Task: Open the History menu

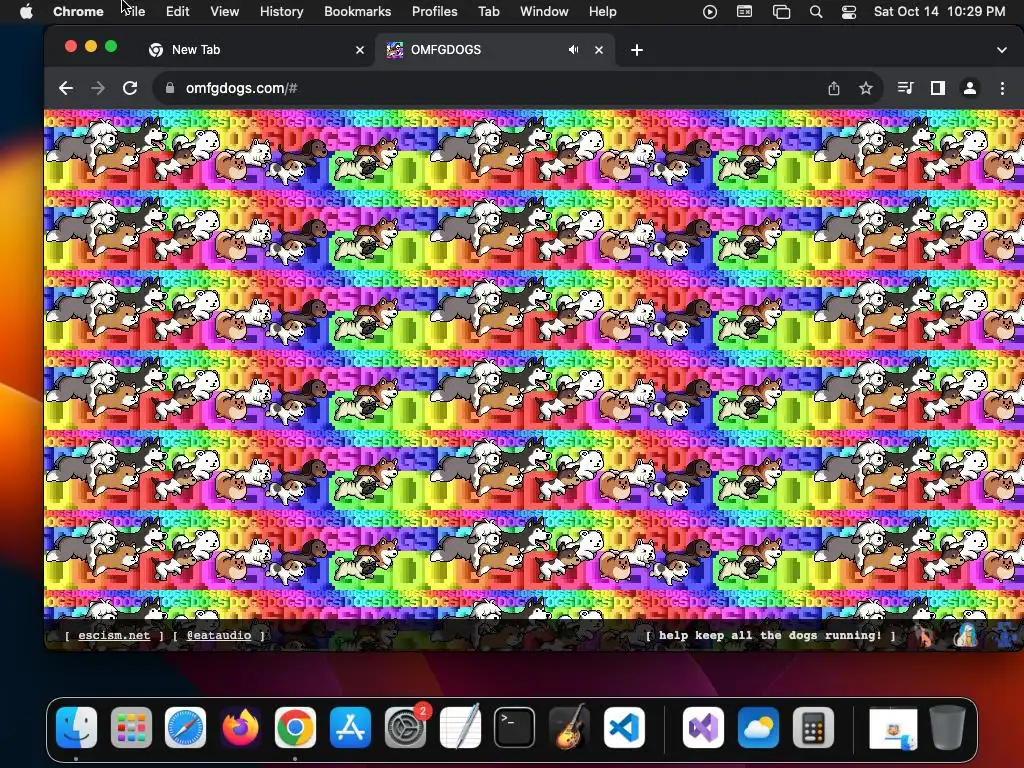Action: 281,11
